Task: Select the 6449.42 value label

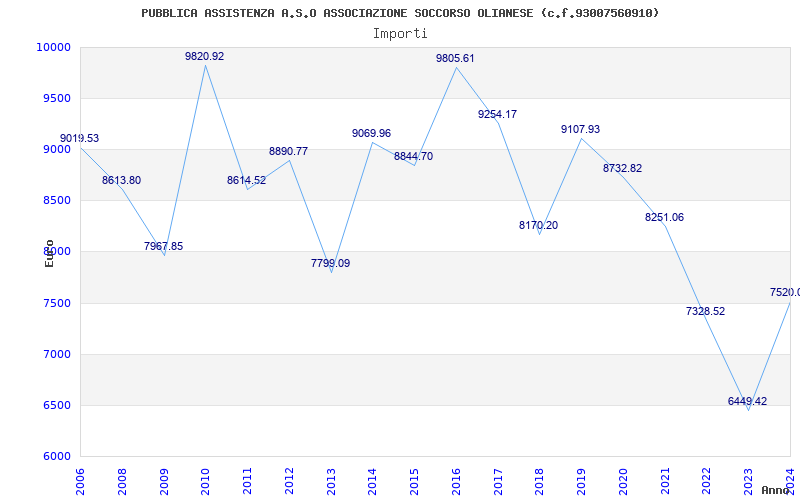Action: [x=747, y=402]
